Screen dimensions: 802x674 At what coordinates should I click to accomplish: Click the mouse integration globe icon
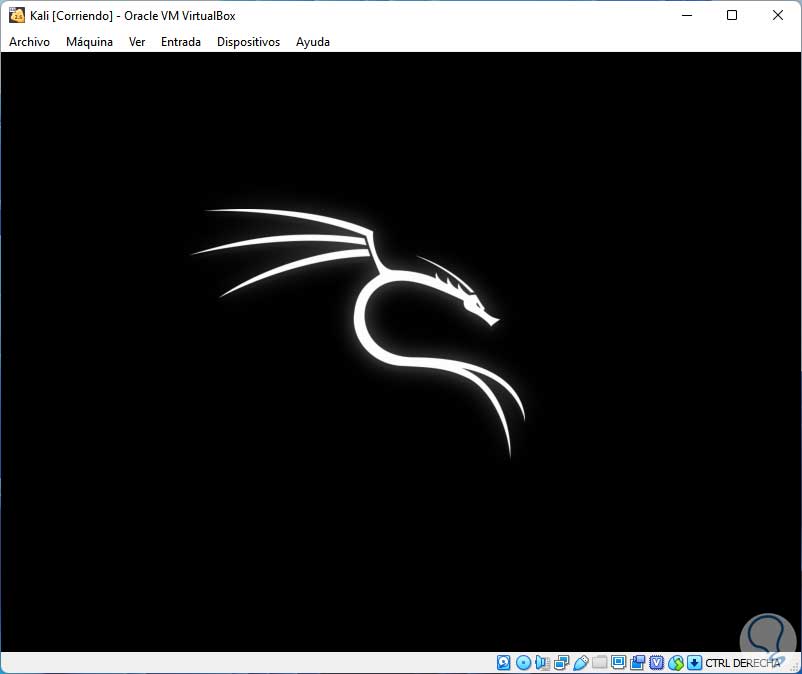tap(676, 663)
